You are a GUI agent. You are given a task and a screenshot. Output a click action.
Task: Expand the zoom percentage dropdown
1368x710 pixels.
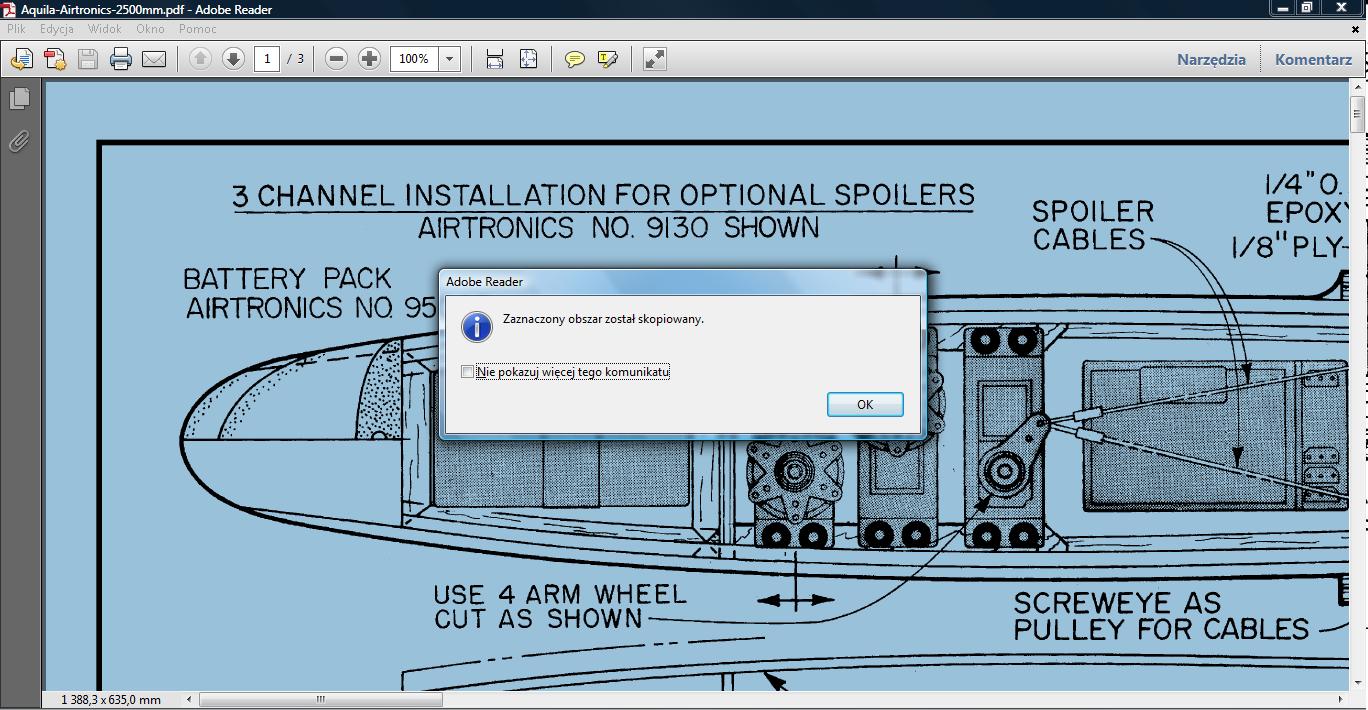(450, 59)
